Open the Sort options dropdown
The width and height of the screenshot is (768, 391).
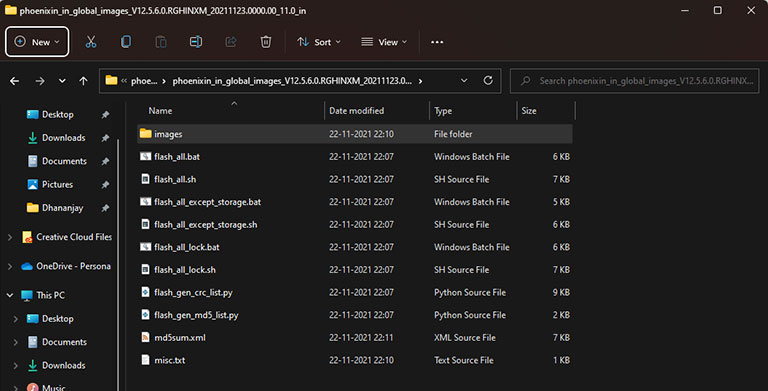pyautogui.click(x=319, y=42)
